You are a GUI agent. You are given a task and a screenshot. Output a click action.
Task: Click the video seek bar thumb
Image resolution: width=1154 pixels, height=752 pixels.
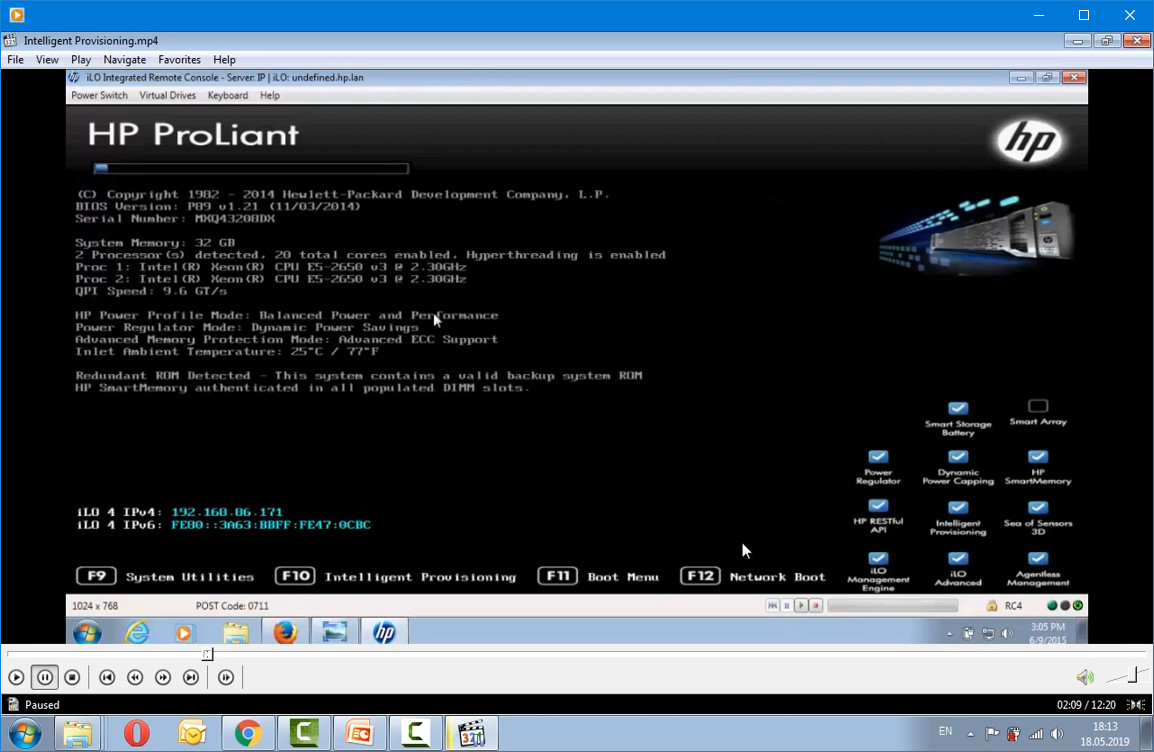point(208,654)
